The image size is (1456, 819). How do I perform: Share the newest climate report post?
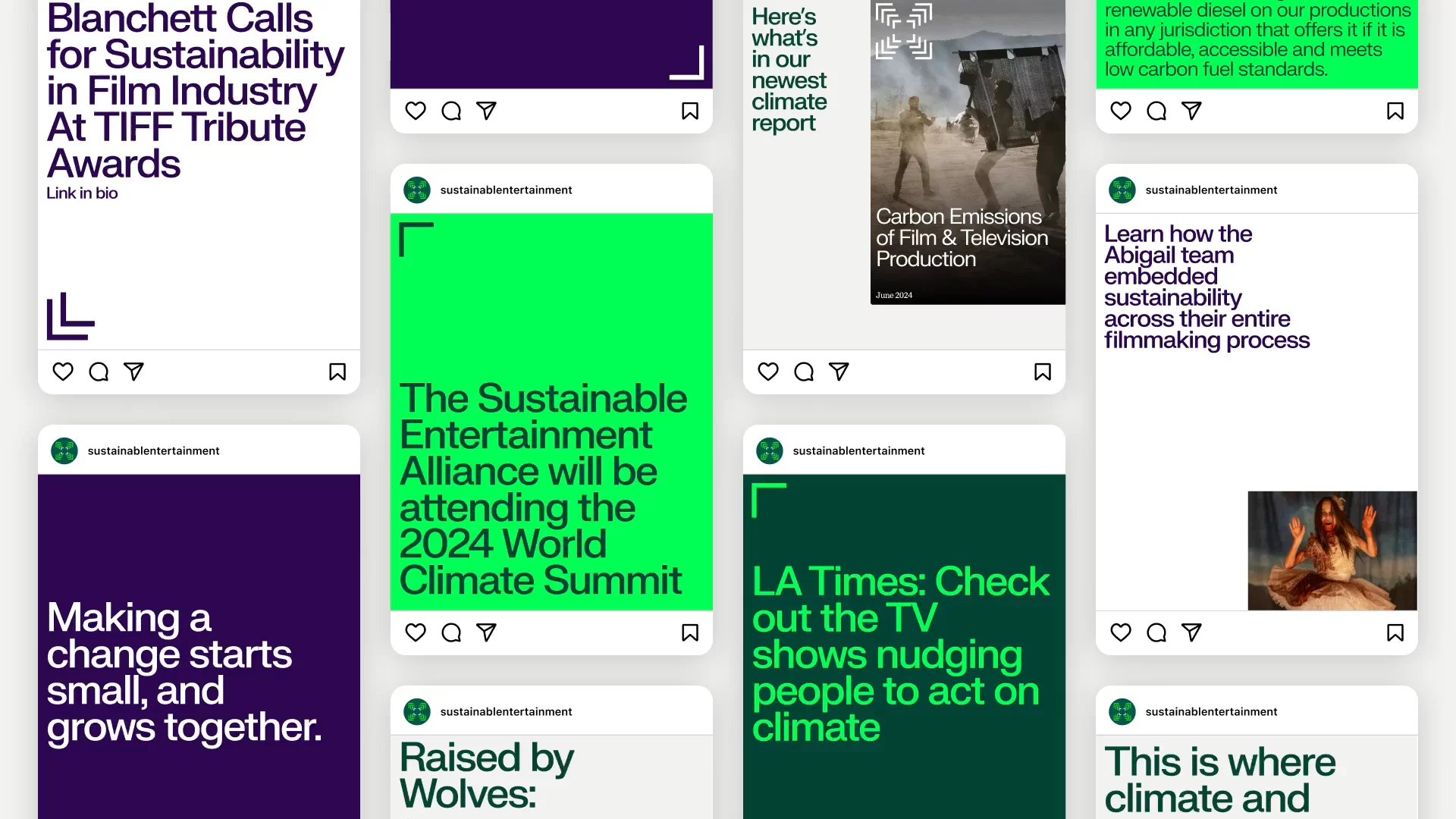coord(839,372)
